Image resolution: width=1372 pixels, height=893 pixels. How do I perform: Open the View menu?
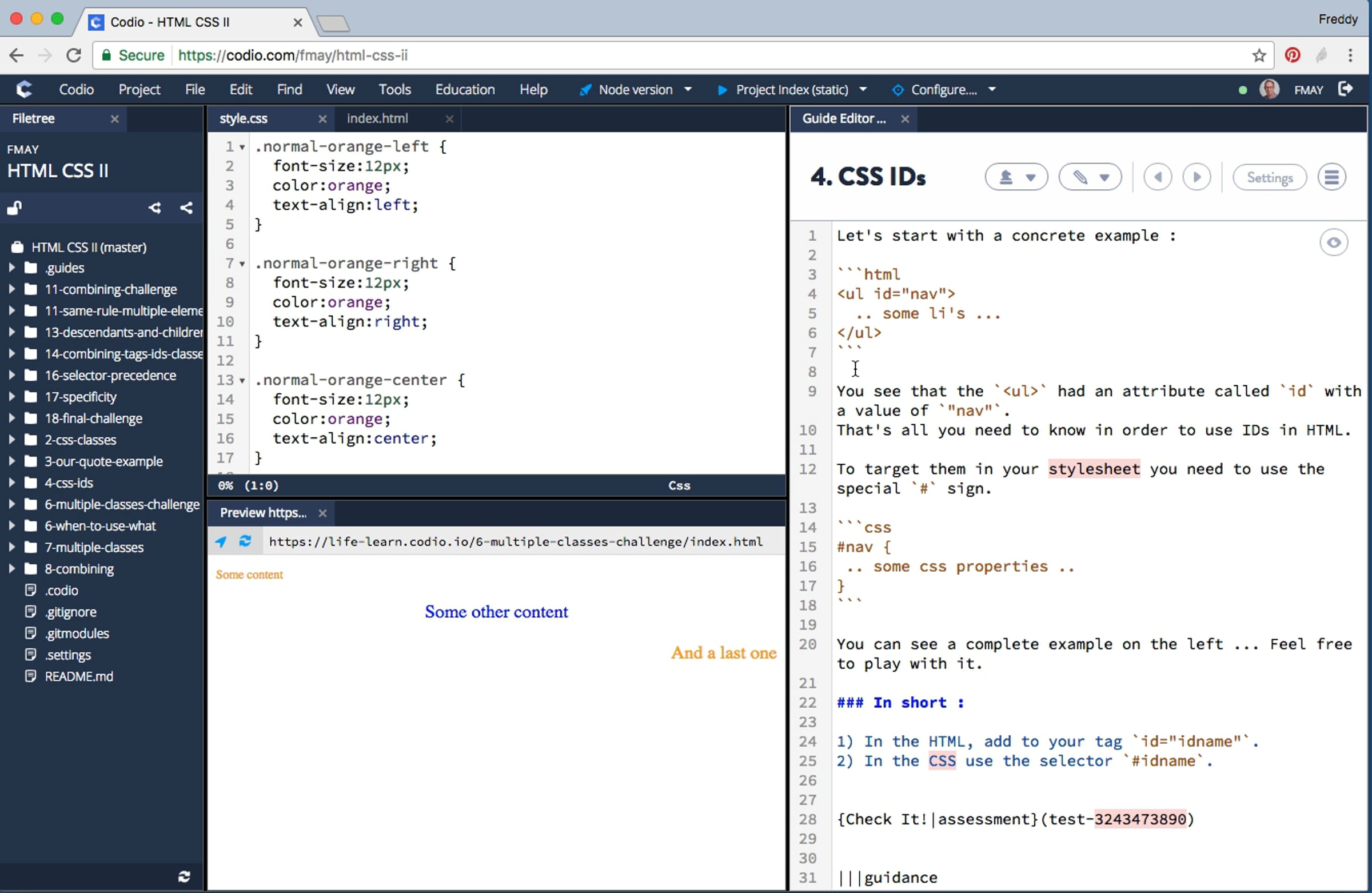pyautogui.click(x=341, y=89)
